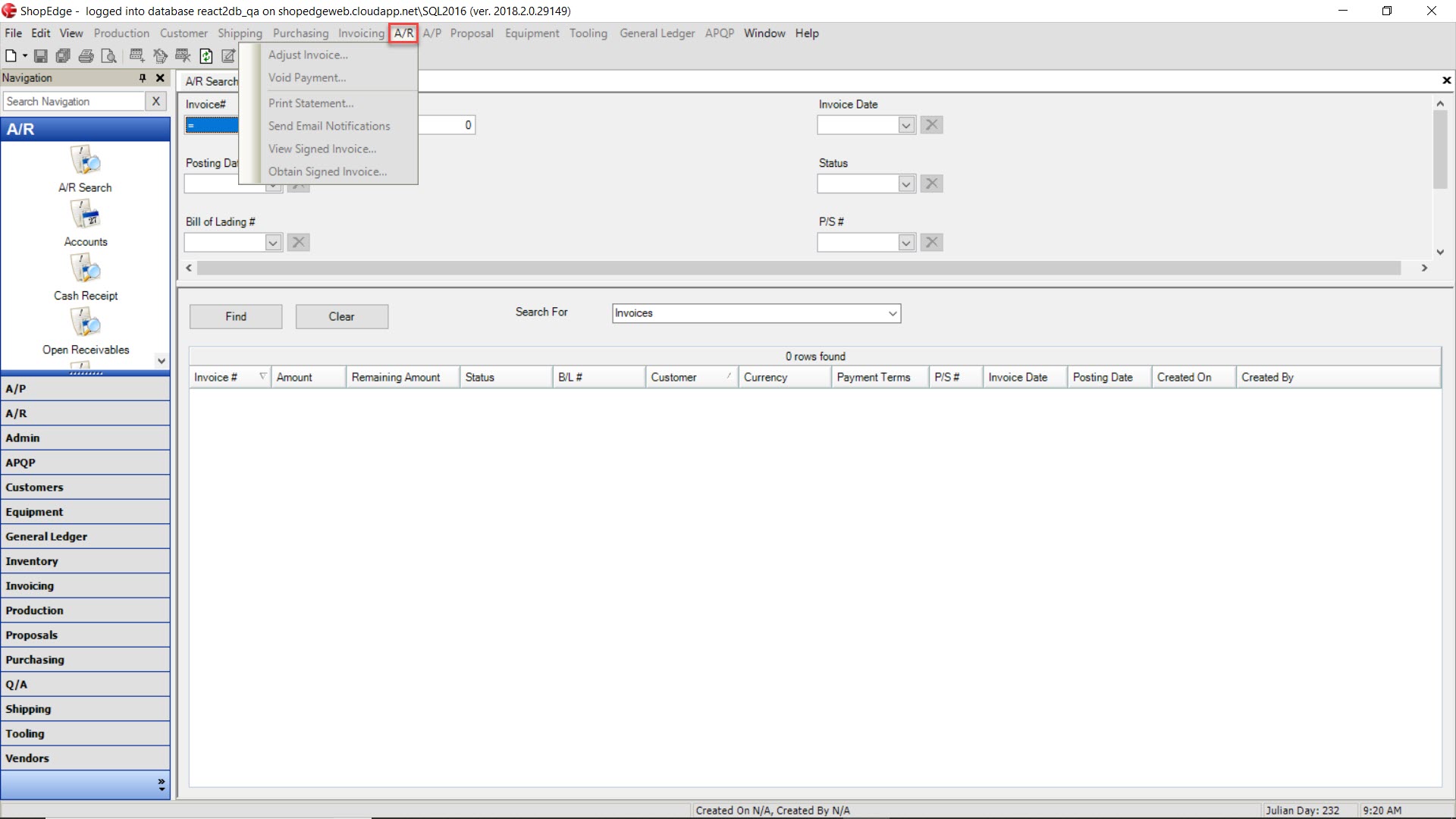
Task: Open the Status dropdown
Action: pos(905,184)
